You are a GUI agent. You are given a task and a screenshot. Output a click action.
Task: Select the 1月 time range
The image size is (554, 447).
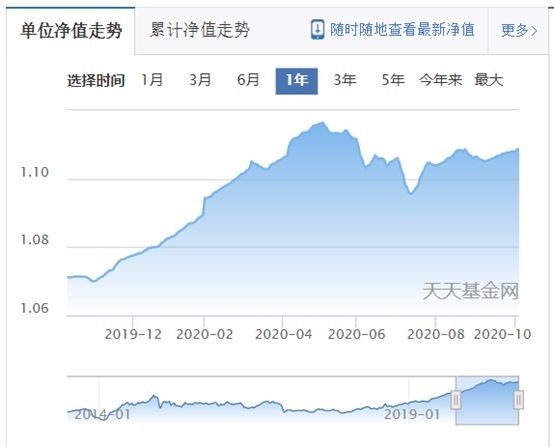click(152, 80)
